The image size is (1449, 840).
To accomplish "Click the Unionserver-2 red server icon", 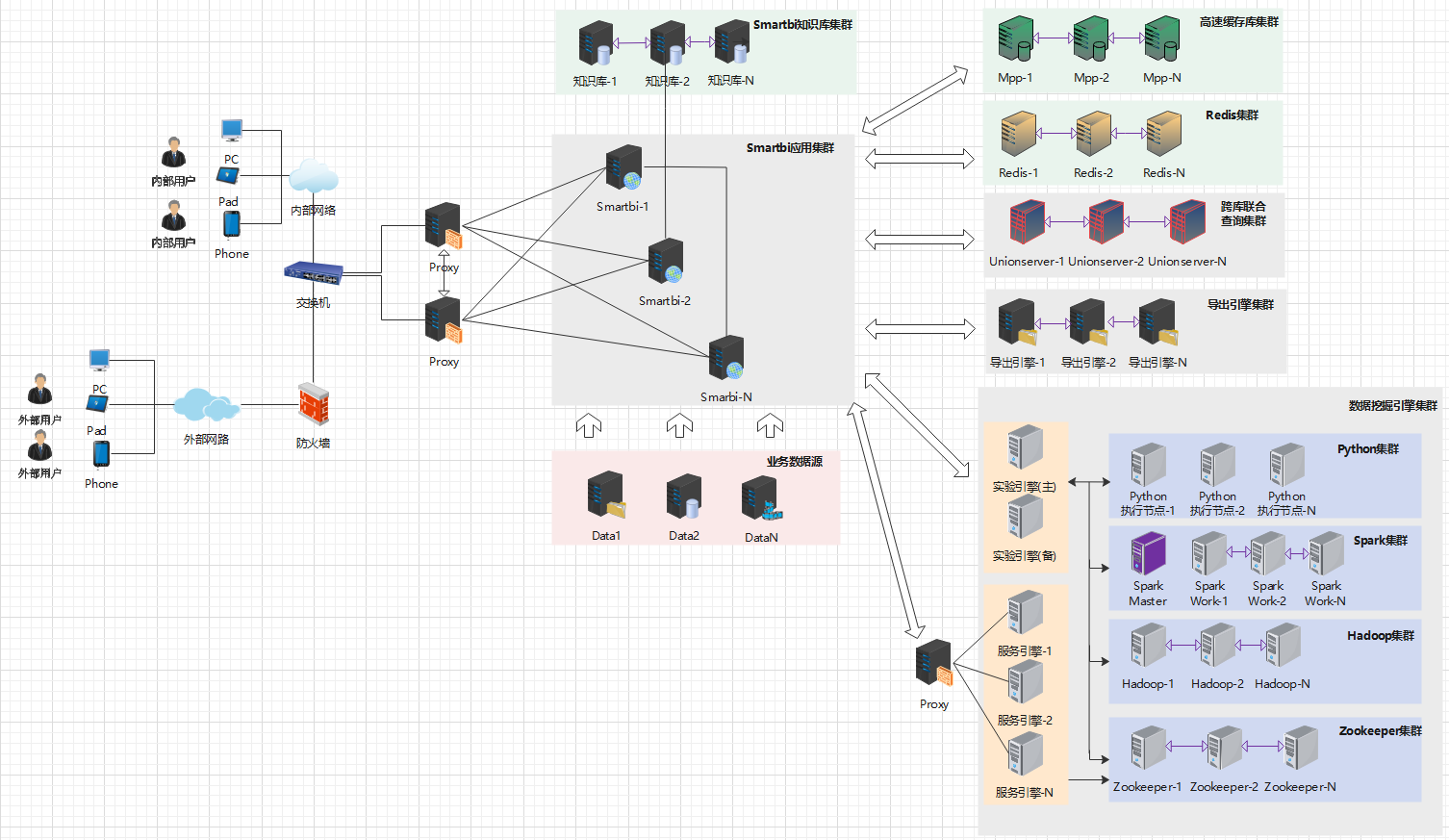I will point(1106,222).
